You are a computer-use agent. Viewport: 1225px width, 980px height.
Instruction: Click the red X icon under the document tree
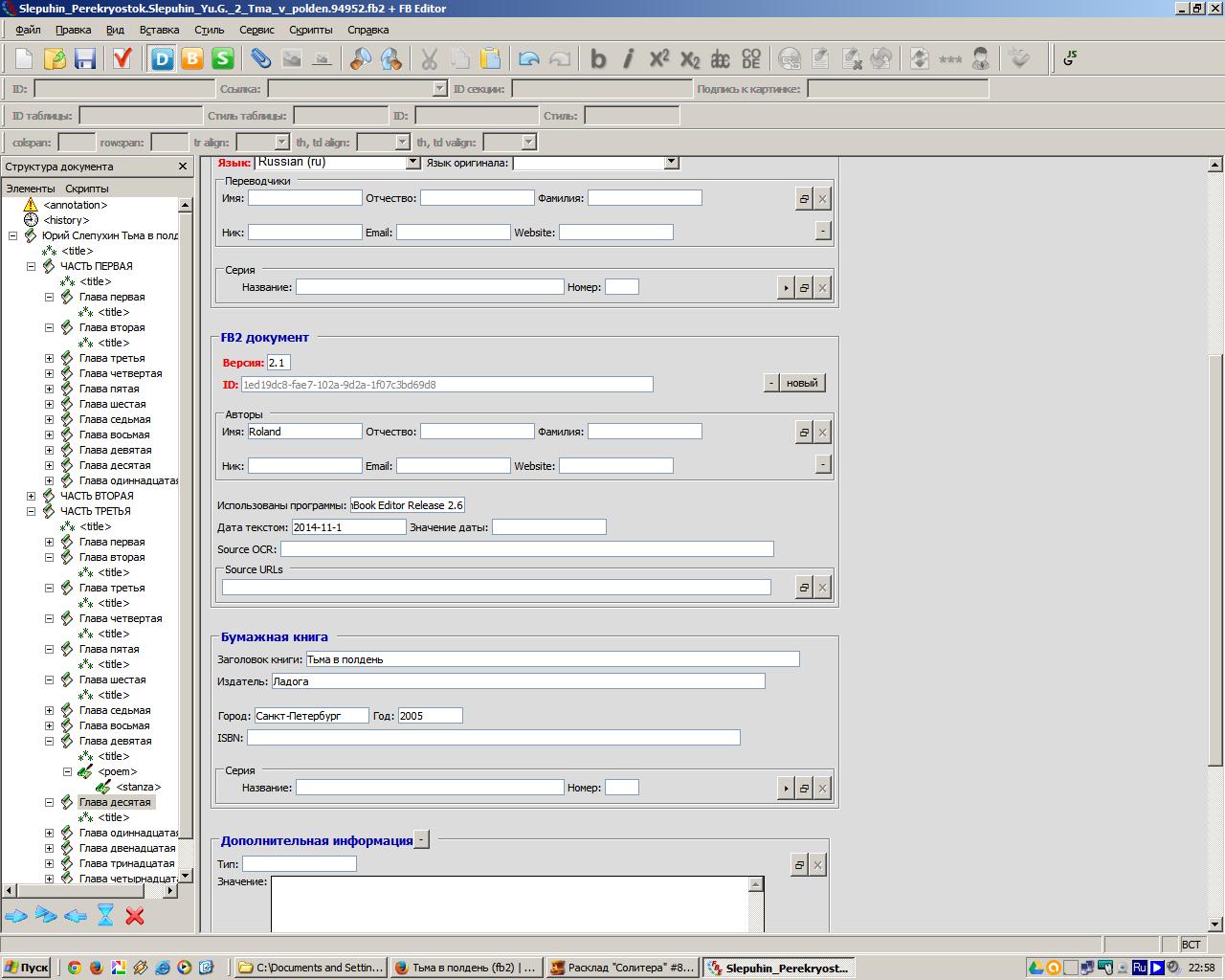[135, 916]
